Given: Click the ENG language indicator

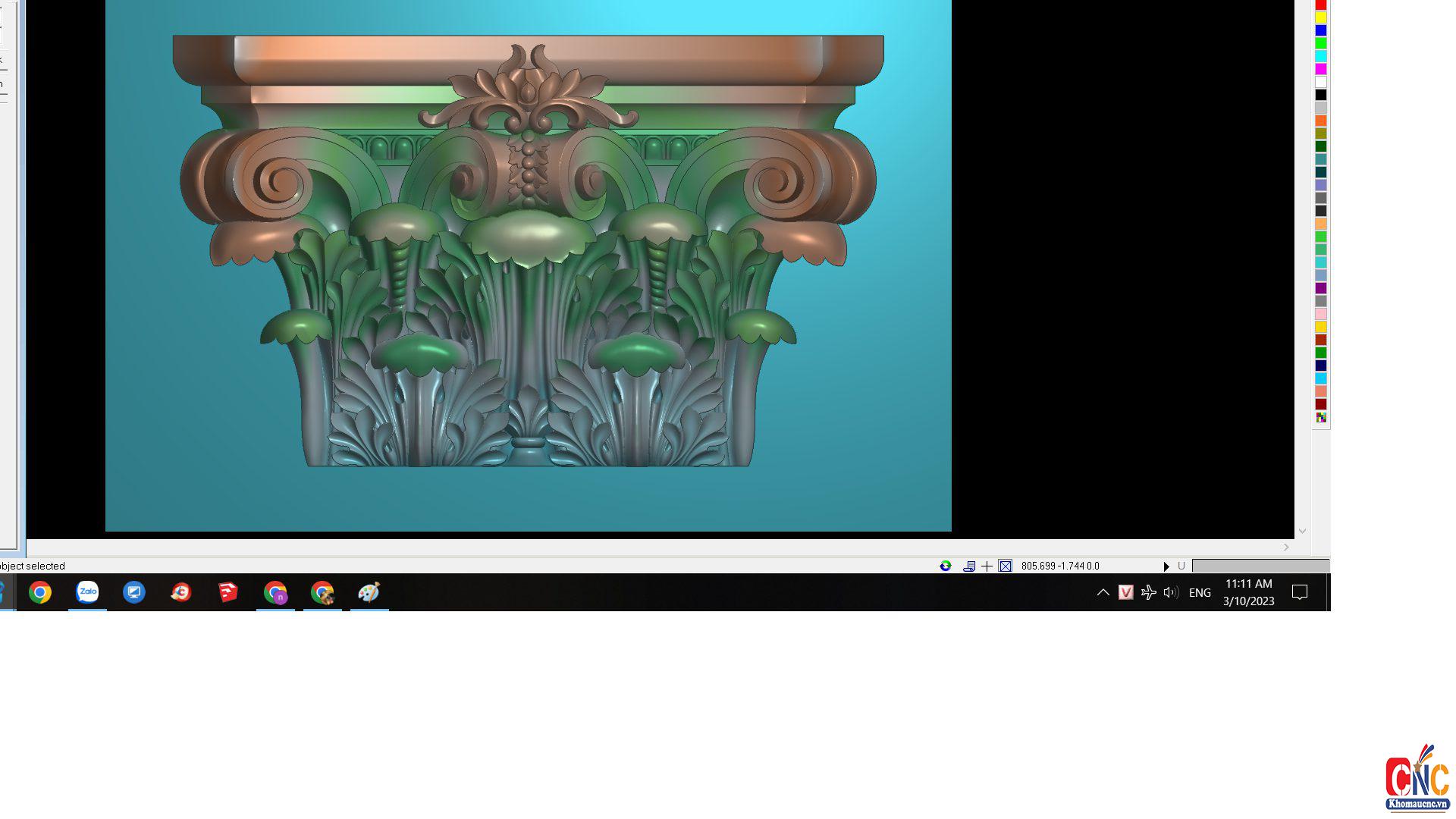Looking at the screenshot, I should (1200, 593).
